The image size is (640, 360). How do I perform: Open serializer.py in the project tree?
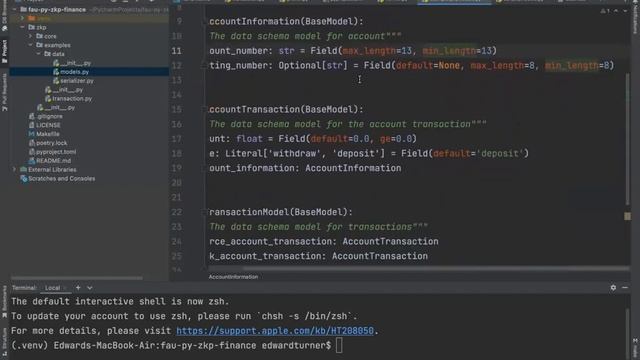(x=77, y=81)
